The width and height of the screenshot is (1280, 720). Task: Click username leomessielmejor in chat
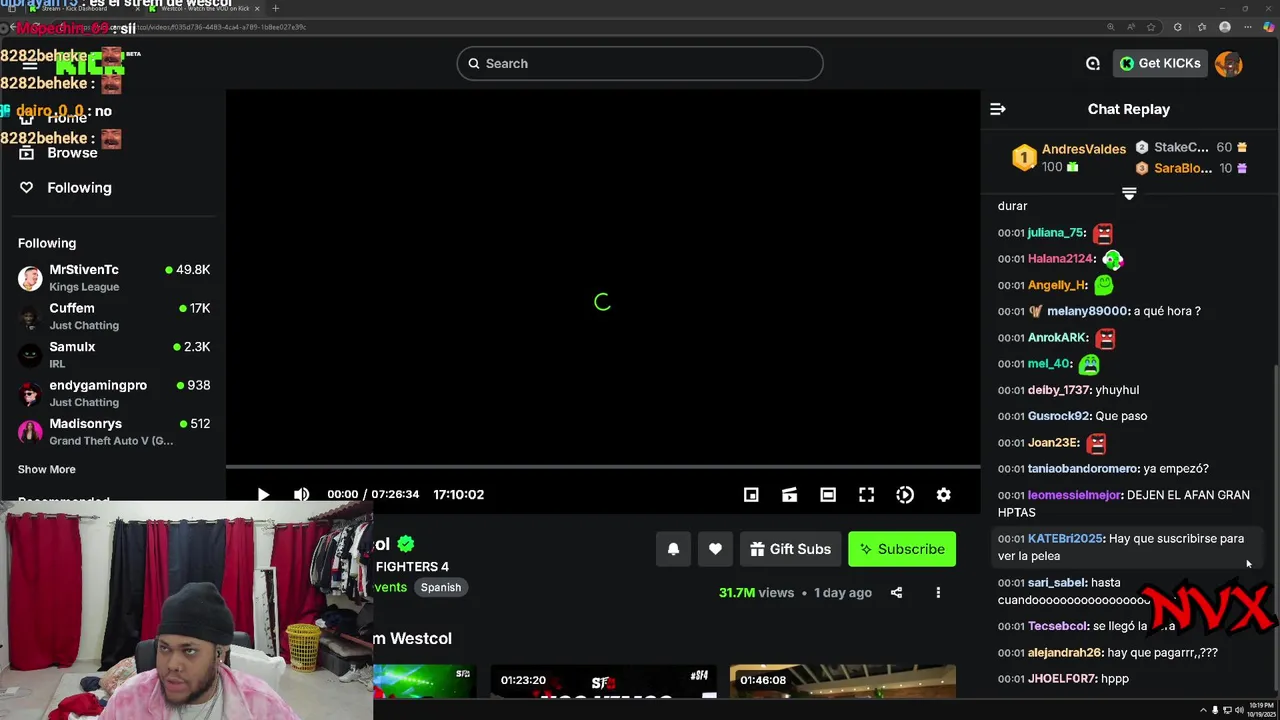click(1075, 495)
